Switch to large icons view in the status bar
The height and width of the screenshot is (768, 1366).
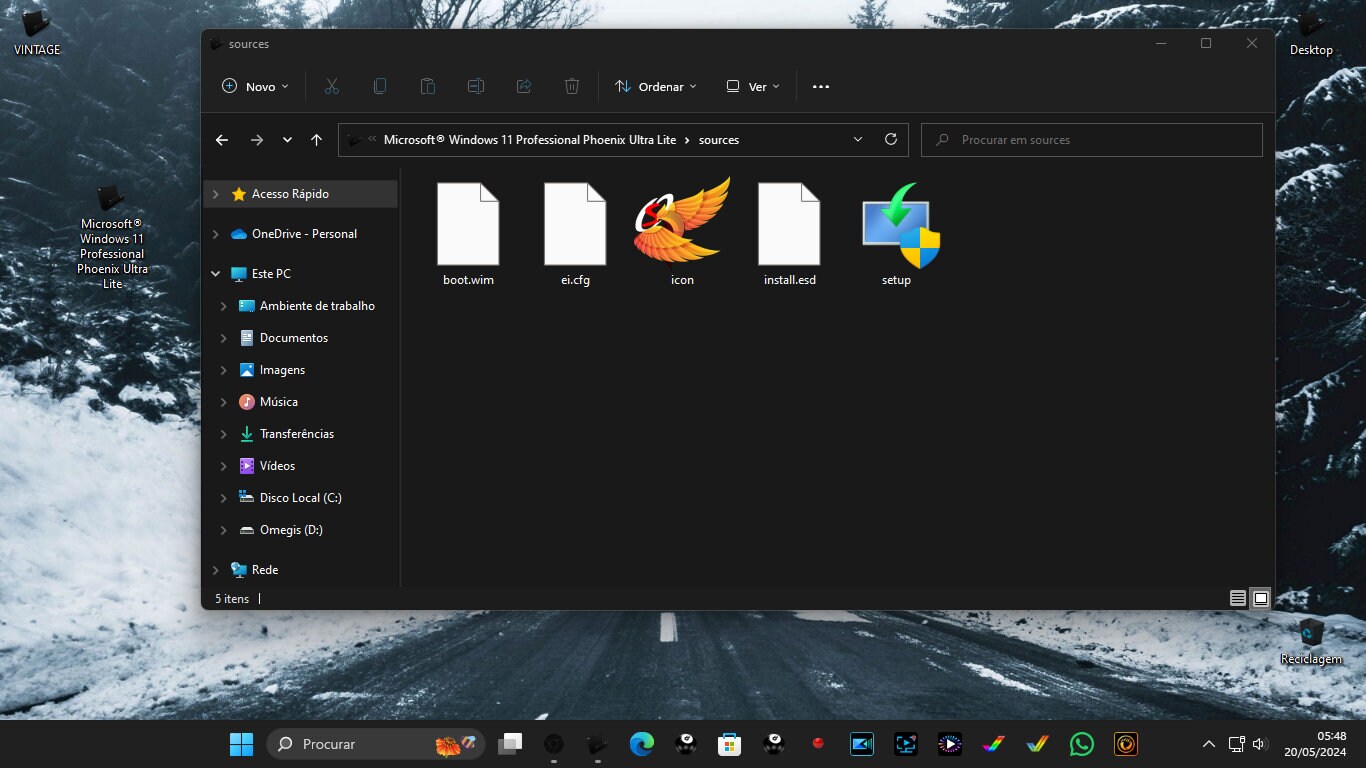[1260, 598]
